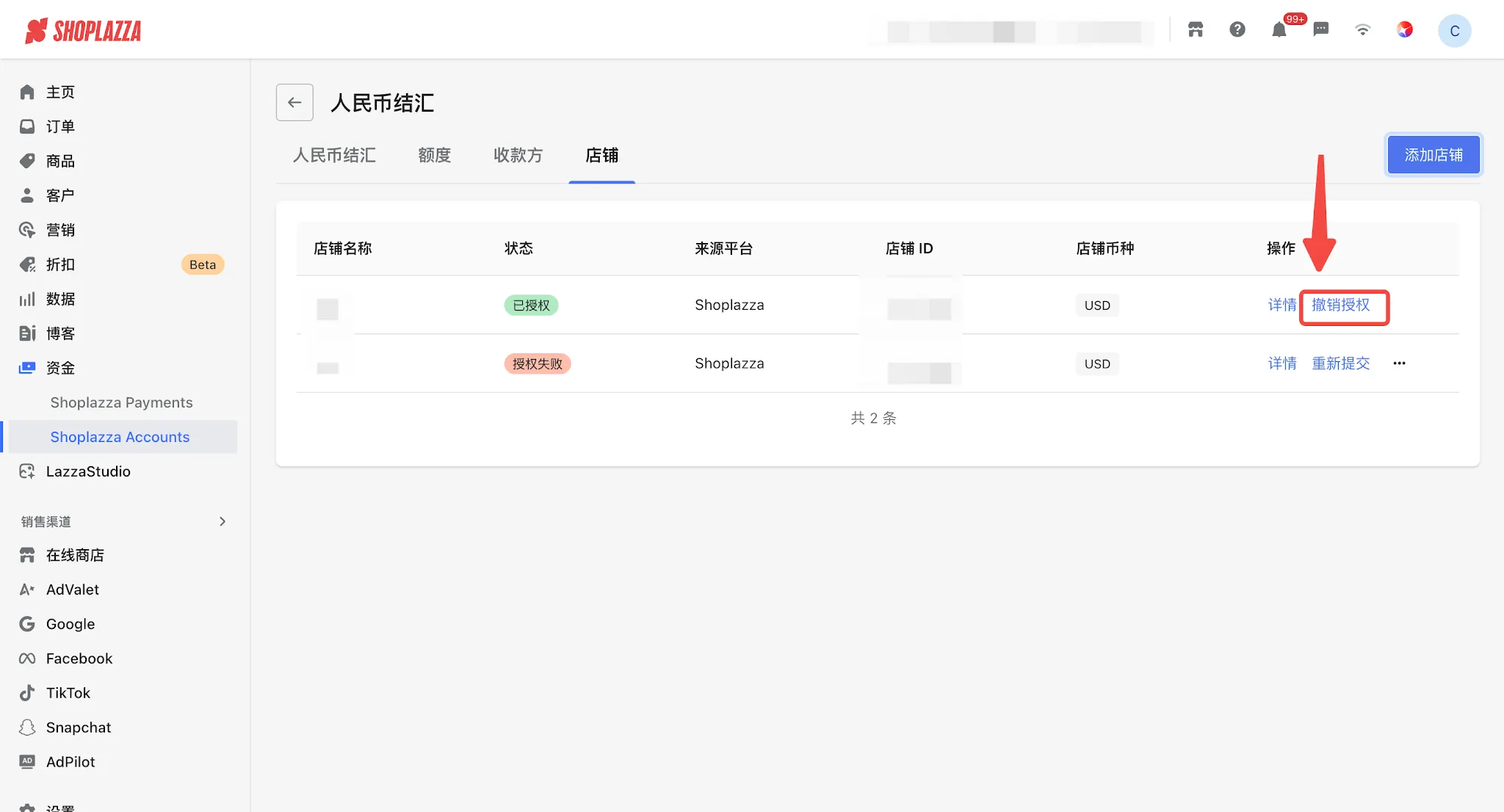Switch to 人民币结汇 tab
1504x812 pixels.
point(334,155)
